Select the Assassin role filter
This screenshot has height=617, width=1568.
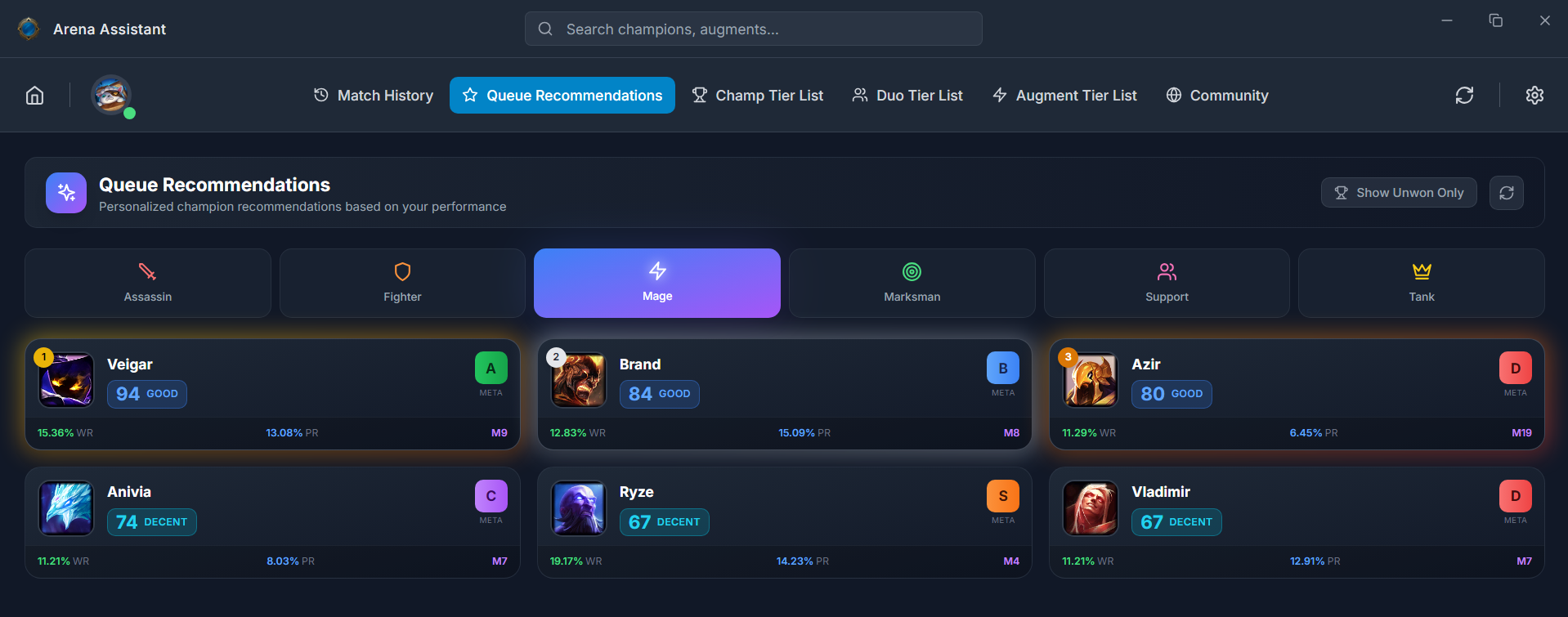[x=148, y=283]
